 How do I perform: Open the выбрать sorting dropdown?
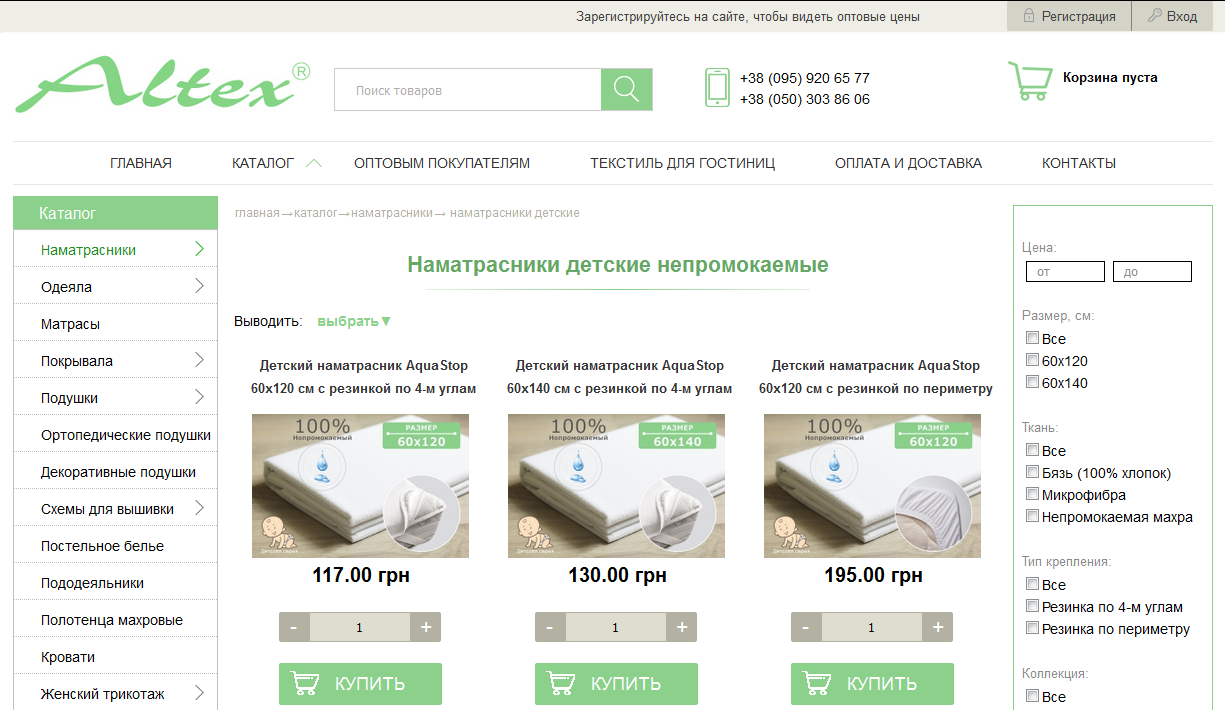(352, 320)
